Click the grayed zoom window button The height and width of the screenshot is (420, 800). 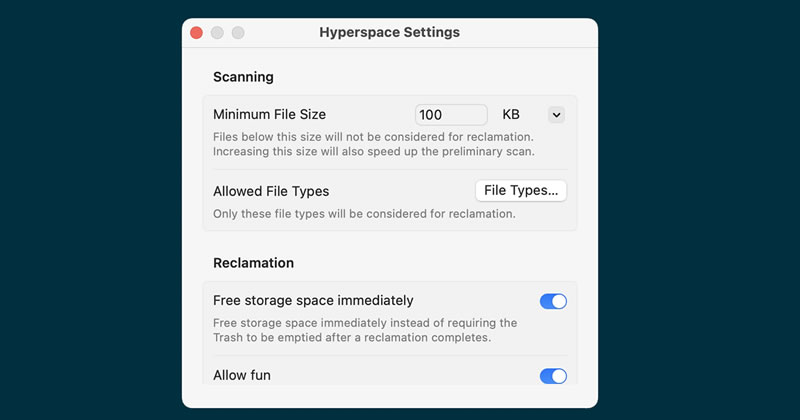[238, 33]
